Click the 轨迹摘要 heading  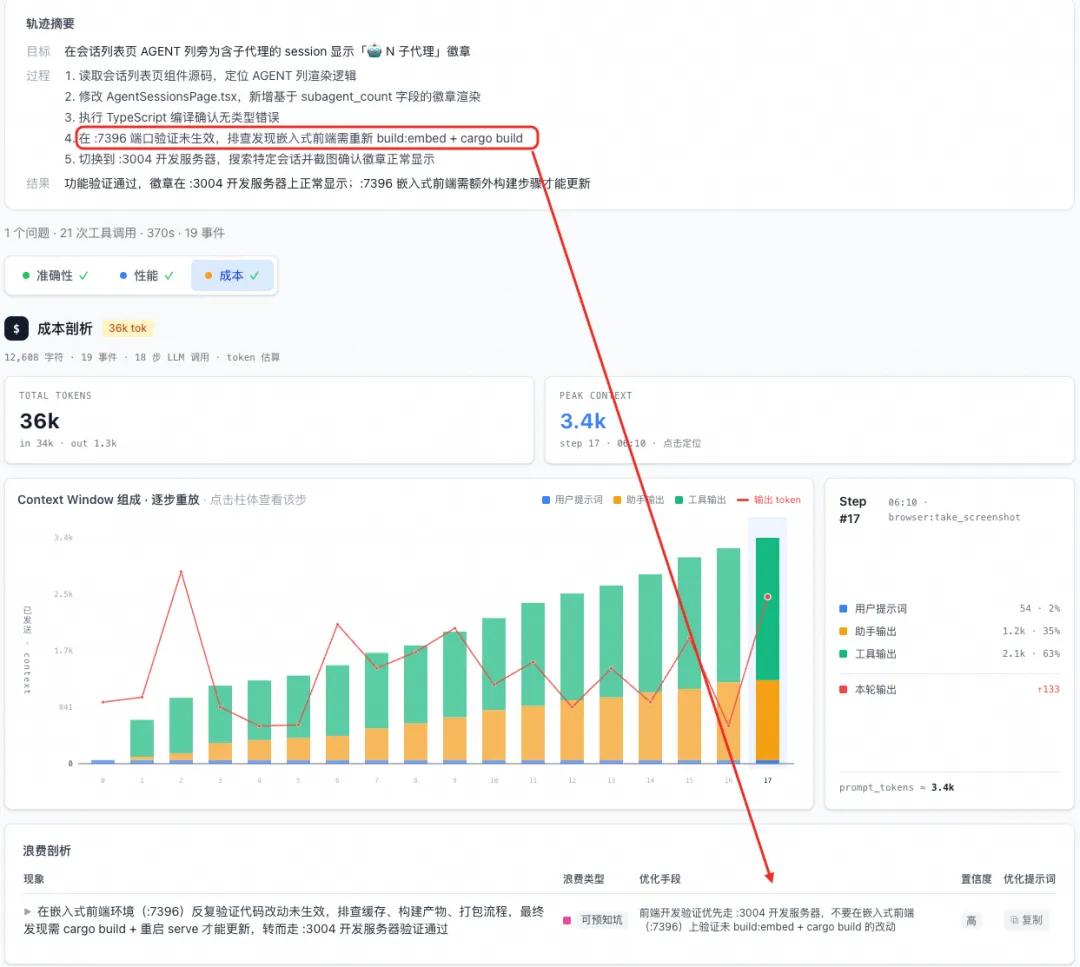(x=50, y=23)
